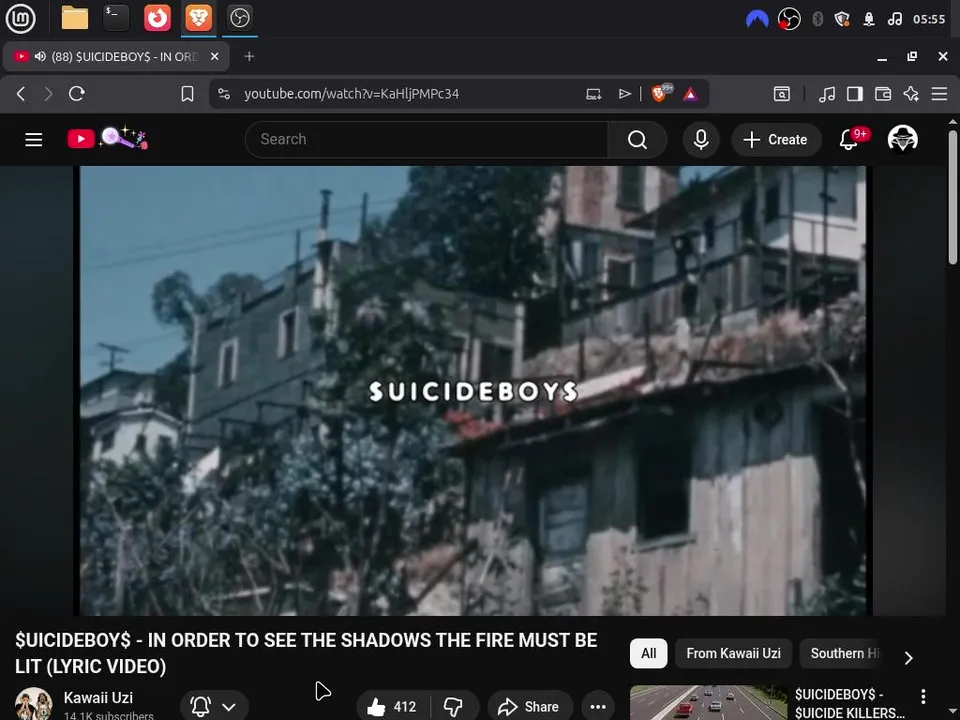The image size is (960, 720).
Task: Click the video player to pause
Action: click(473, 390)
